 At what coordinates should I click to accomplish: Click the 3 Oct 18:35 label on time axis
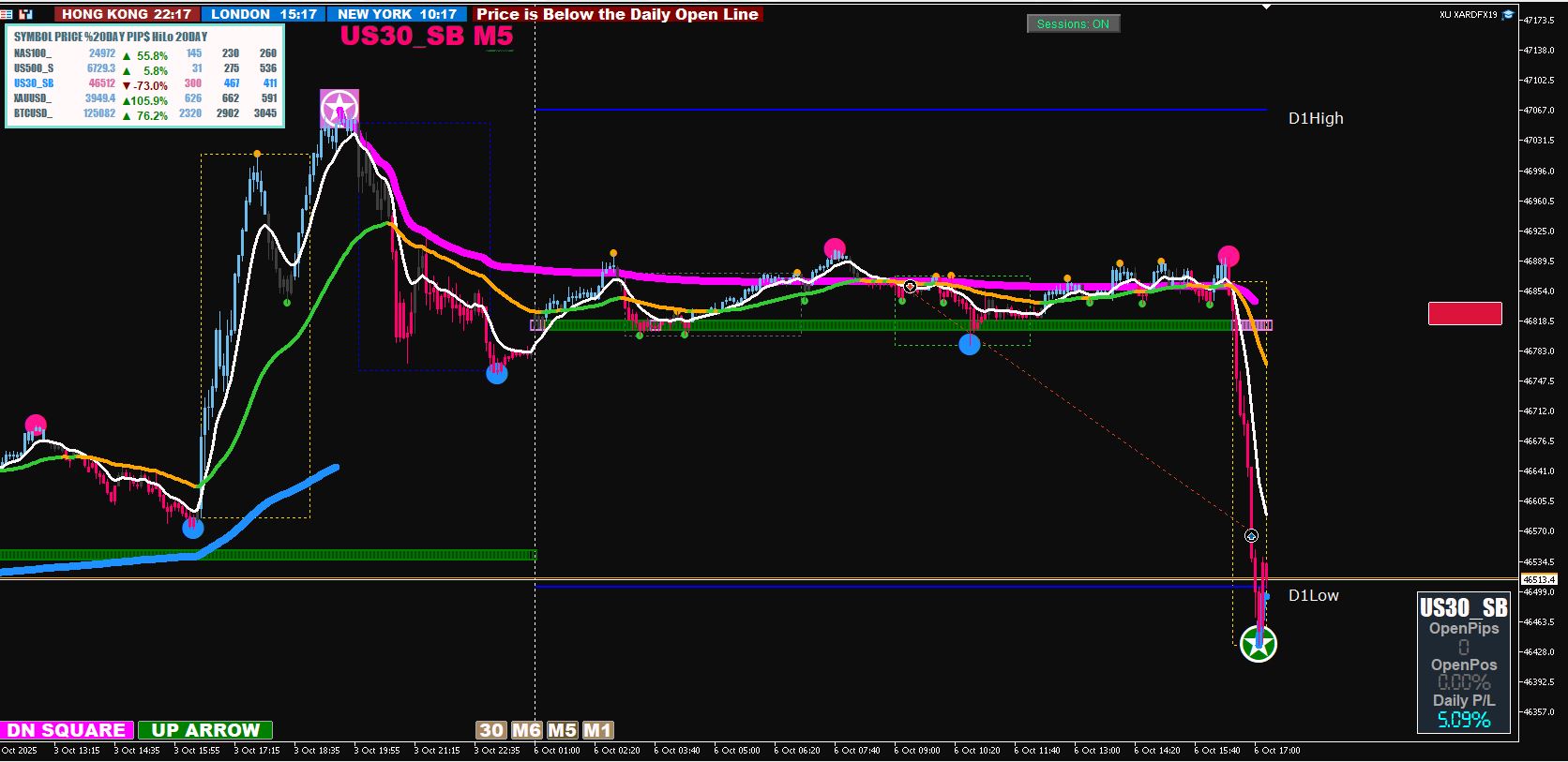316,750
